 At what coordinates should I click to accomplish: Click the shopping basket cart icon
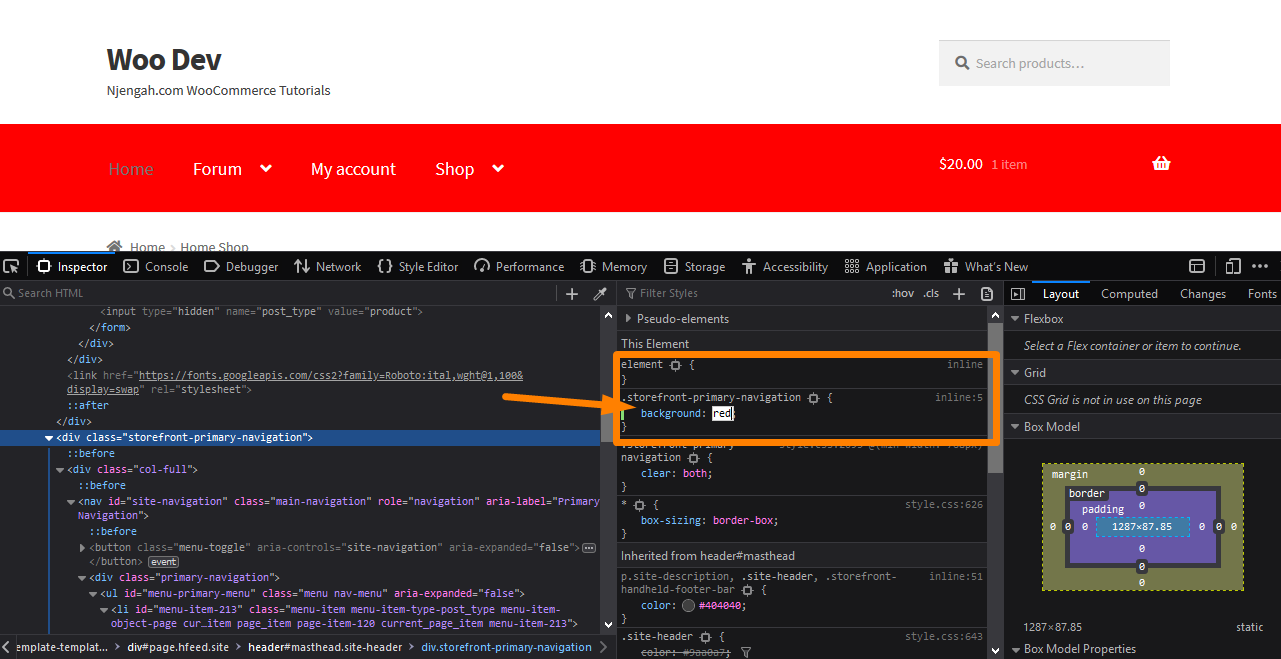pos(1161,164)
